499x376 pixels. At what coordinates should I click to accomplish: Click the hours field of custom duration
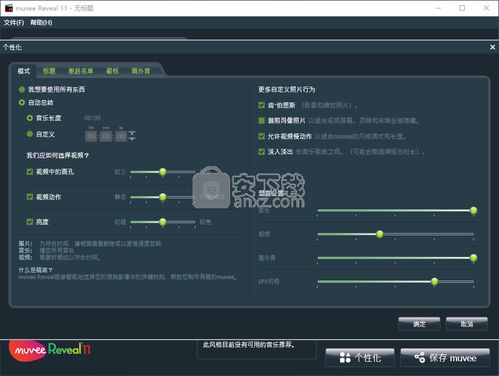click(x=91, y=136)
